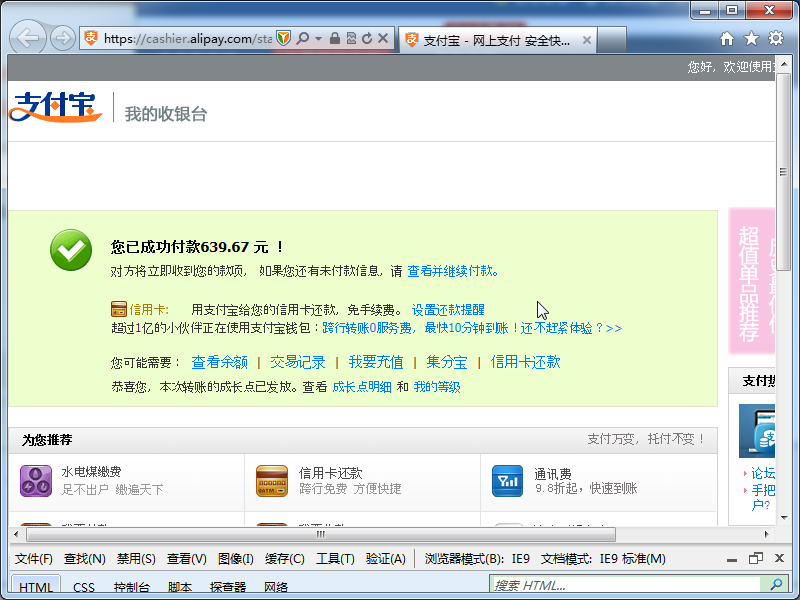Open the 我的等级 link

[437, 387]
